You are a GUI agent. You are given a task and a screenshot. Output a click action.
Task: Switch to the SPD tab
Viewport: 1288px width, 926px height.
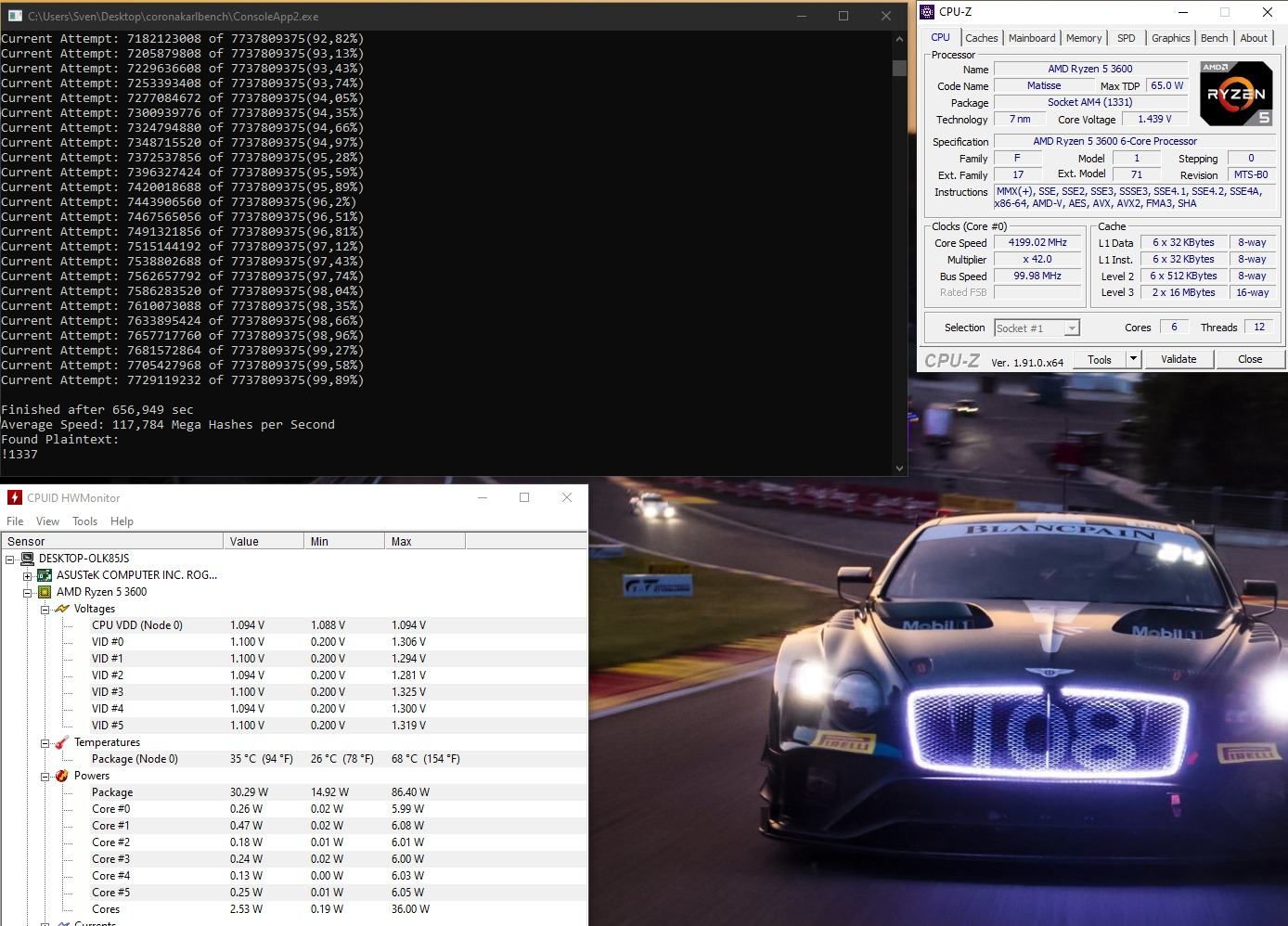[x=1126, y=38]
